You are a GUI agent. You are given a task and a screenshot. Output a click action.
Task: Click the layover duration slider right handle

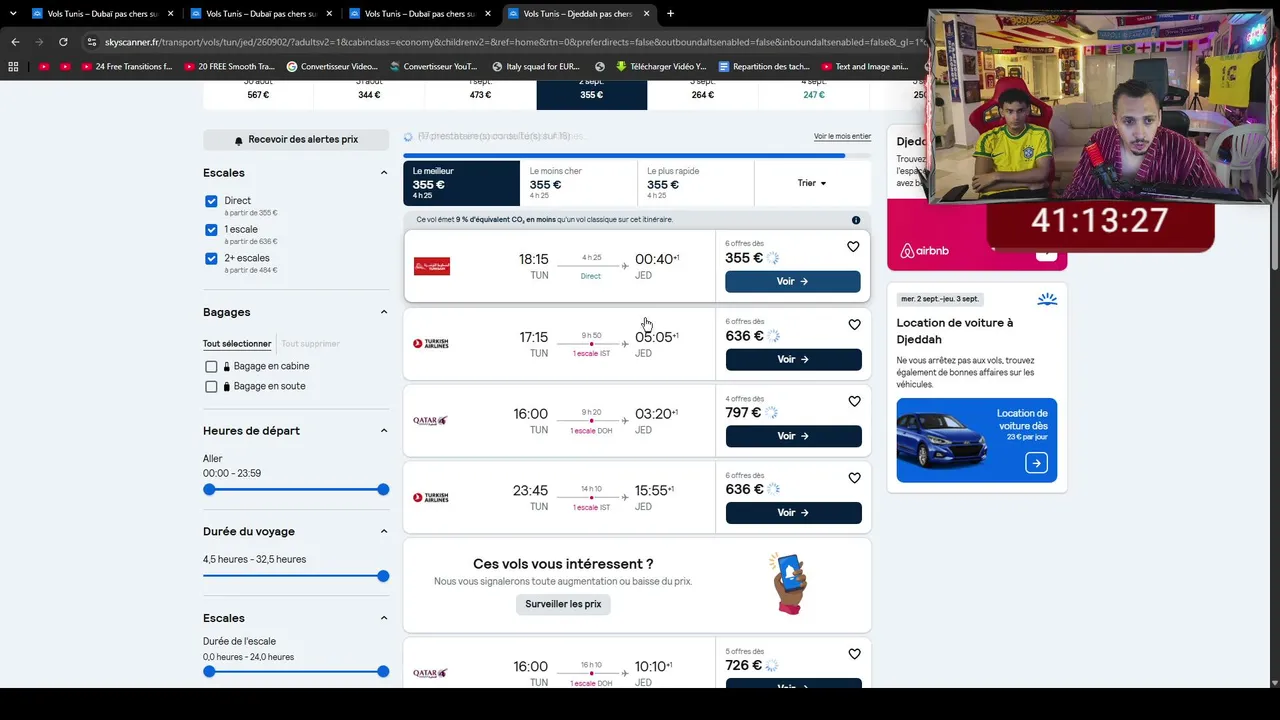click(x=383, y=672)
